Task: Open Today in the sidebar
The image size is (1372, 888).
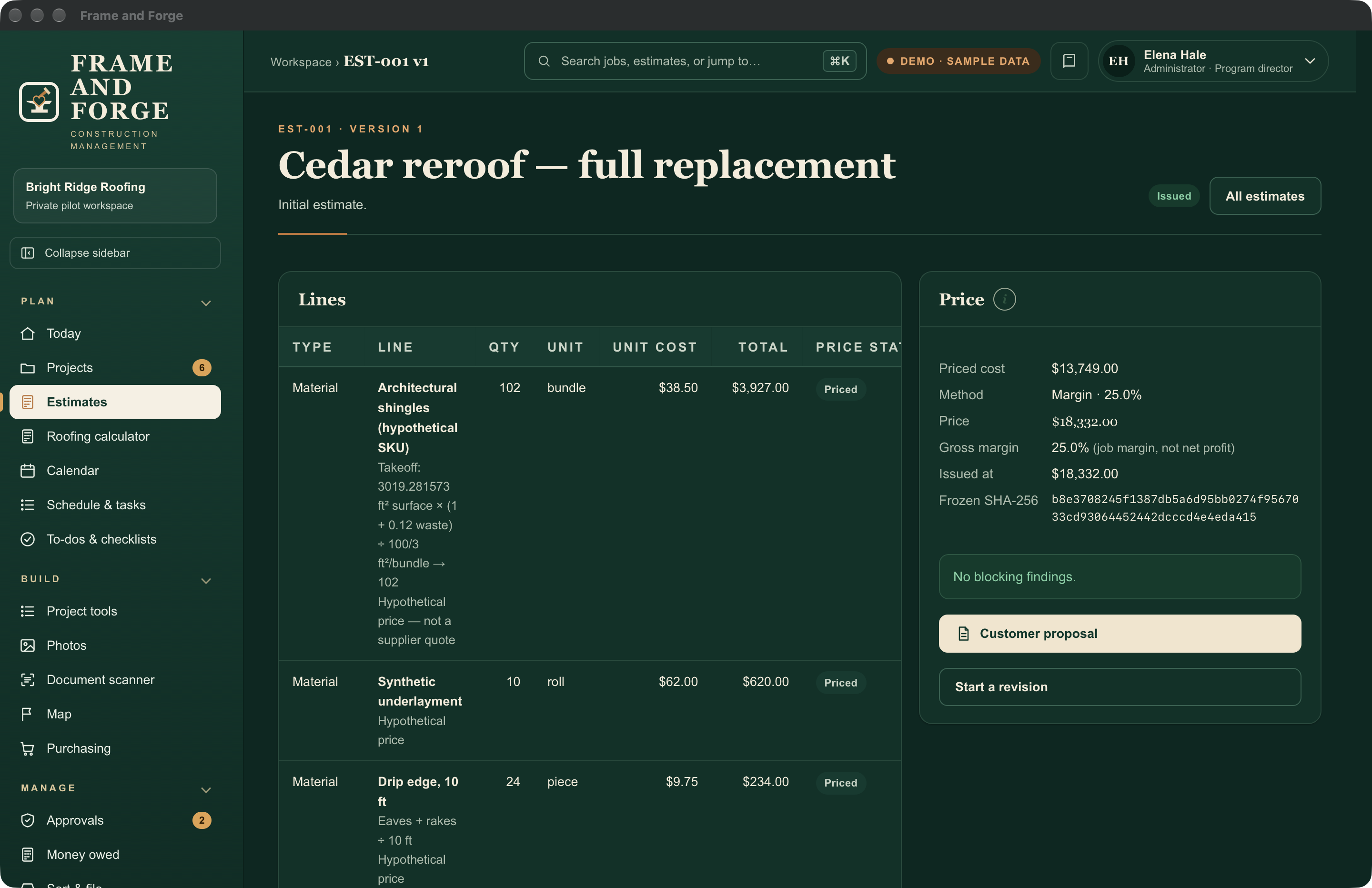Action: [115, 333]
